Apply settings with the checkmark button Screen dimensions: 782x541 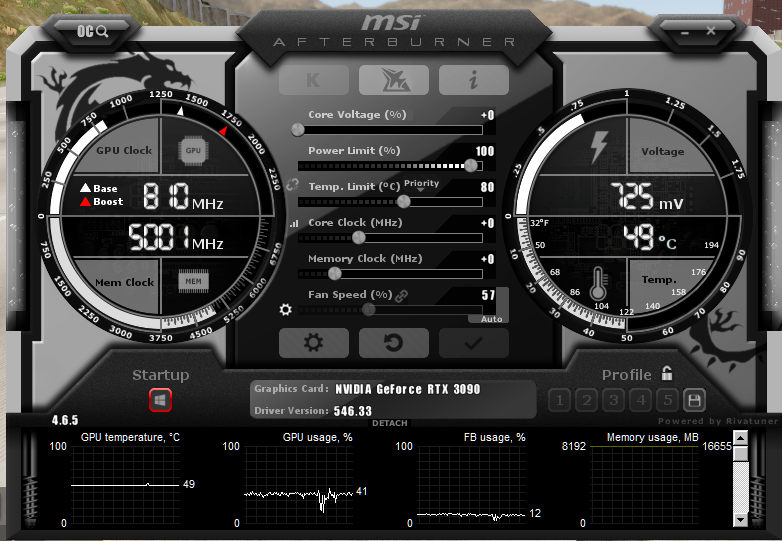[474, 343]
